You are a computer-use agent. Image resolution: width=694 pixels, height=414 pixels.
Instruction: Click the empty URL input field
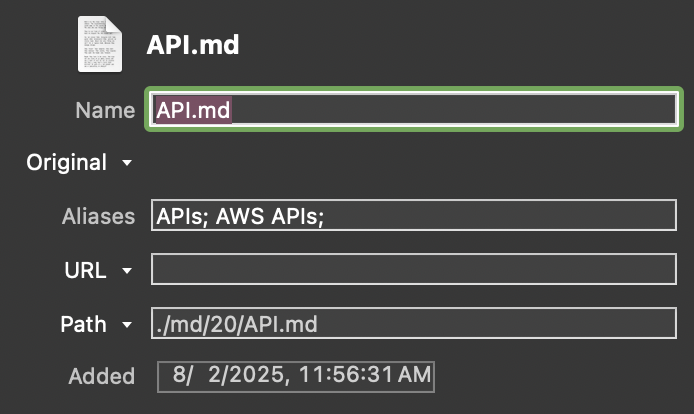414,270
